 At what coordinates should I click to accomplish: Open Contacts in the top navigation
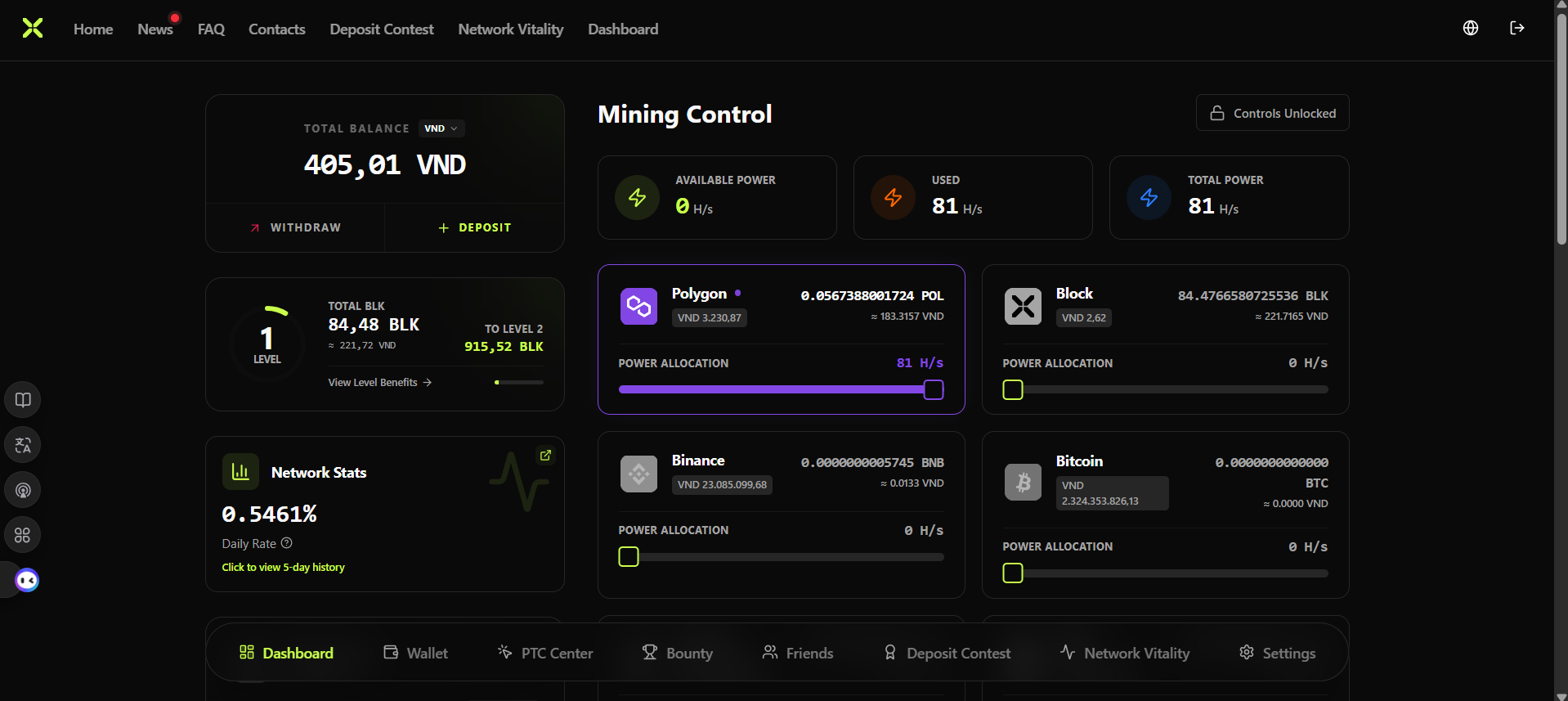coord(276,29)
